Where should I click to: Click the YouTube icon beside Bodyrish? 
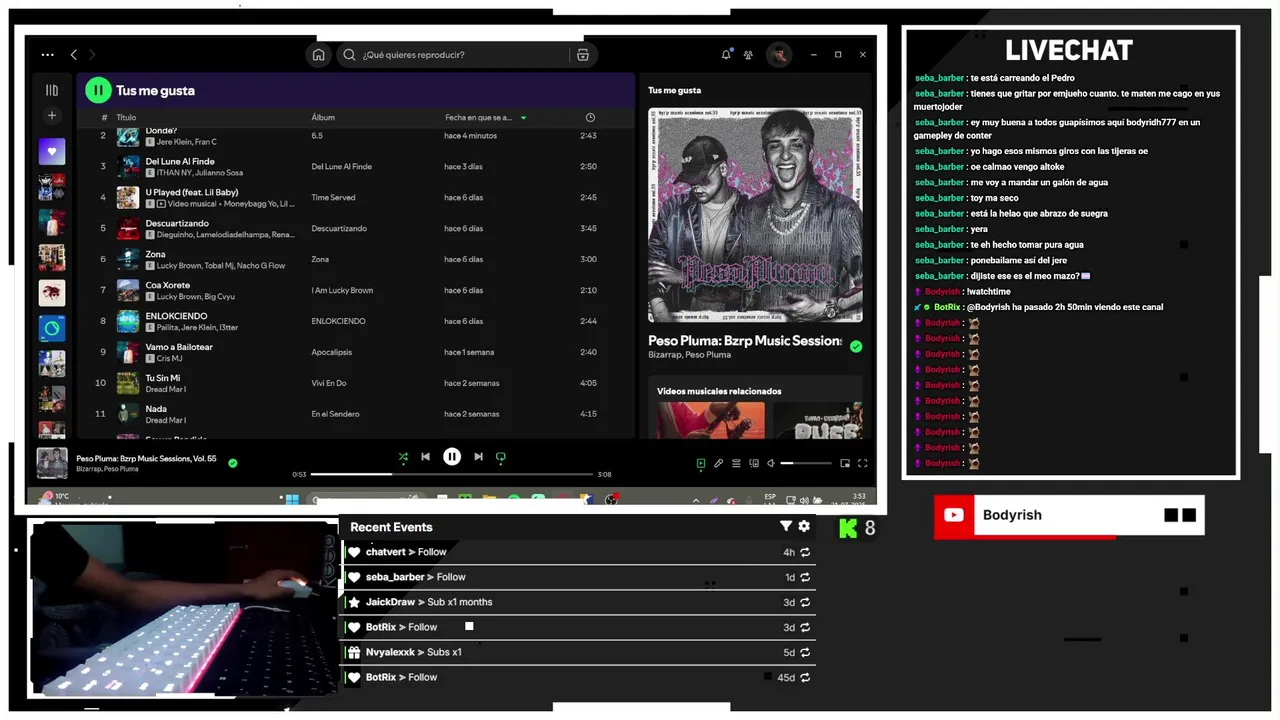(953, 515)
